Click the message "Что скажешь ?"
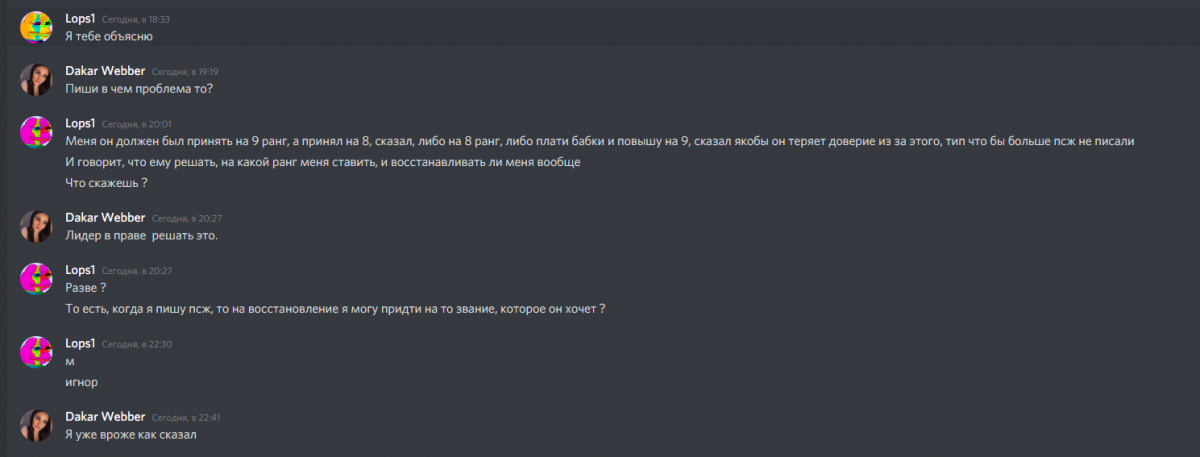The image size is (1200, 457). [106, 183]
